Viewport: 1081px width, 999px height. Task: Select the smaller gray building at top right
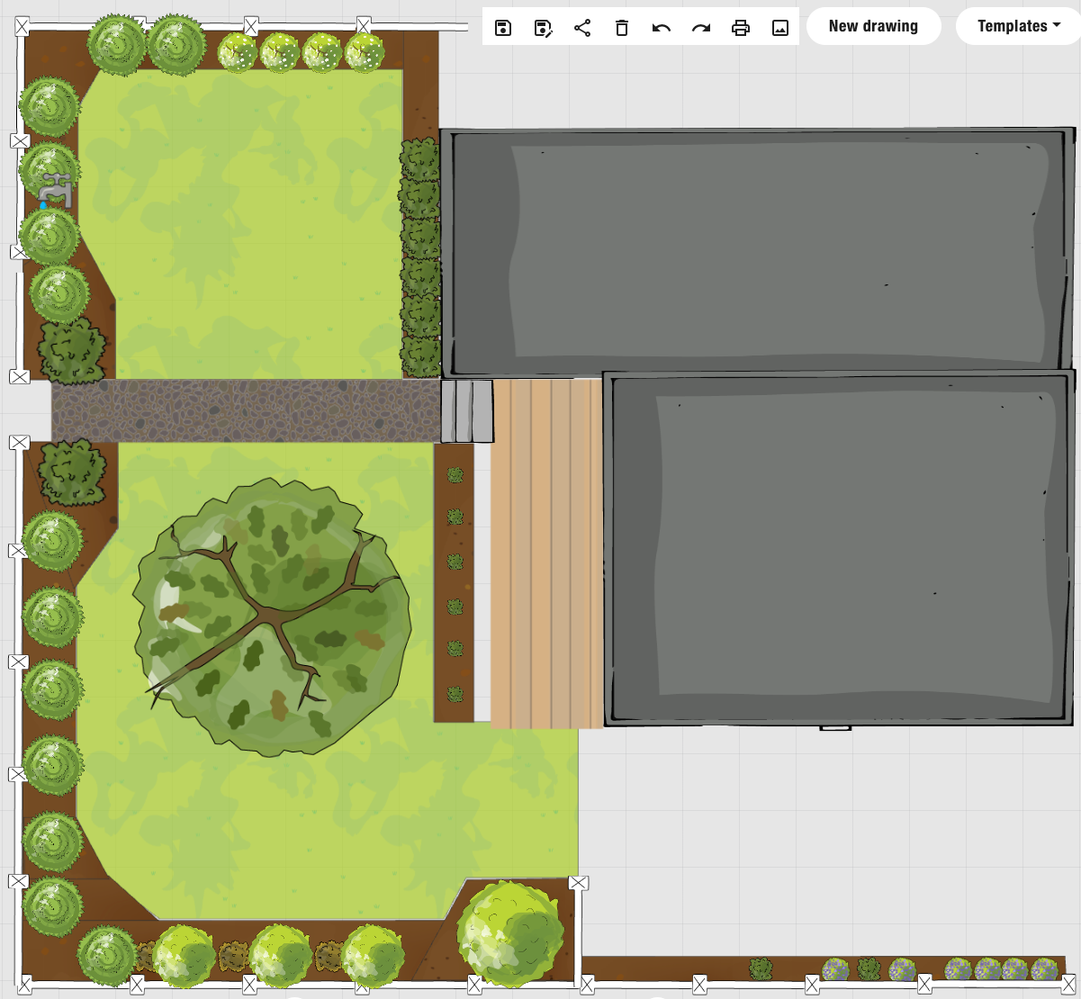(760, 250)
